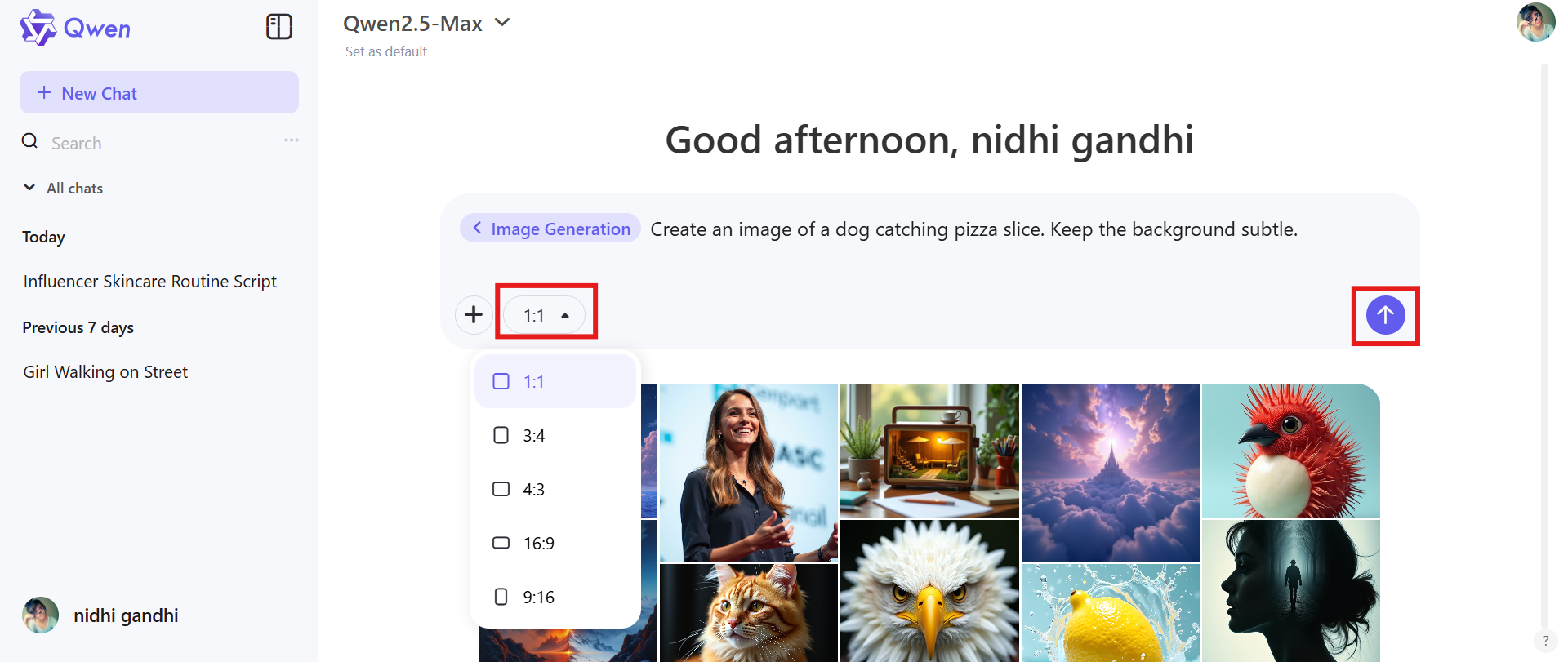Open the Qwen2.5-Max model dropdown
The image size is (1568, 662).
click(428, 23)
